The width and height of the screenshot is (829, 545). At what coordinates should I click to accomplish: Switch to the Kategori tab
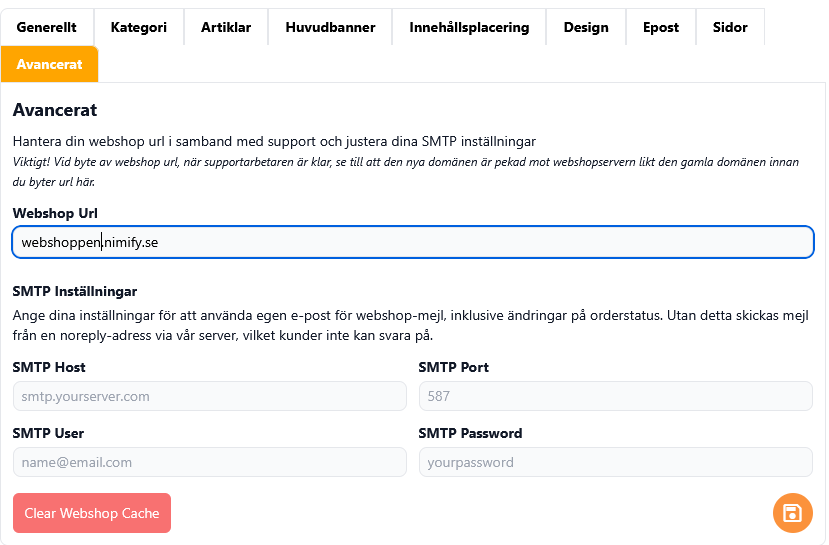[x=139, y=27]
